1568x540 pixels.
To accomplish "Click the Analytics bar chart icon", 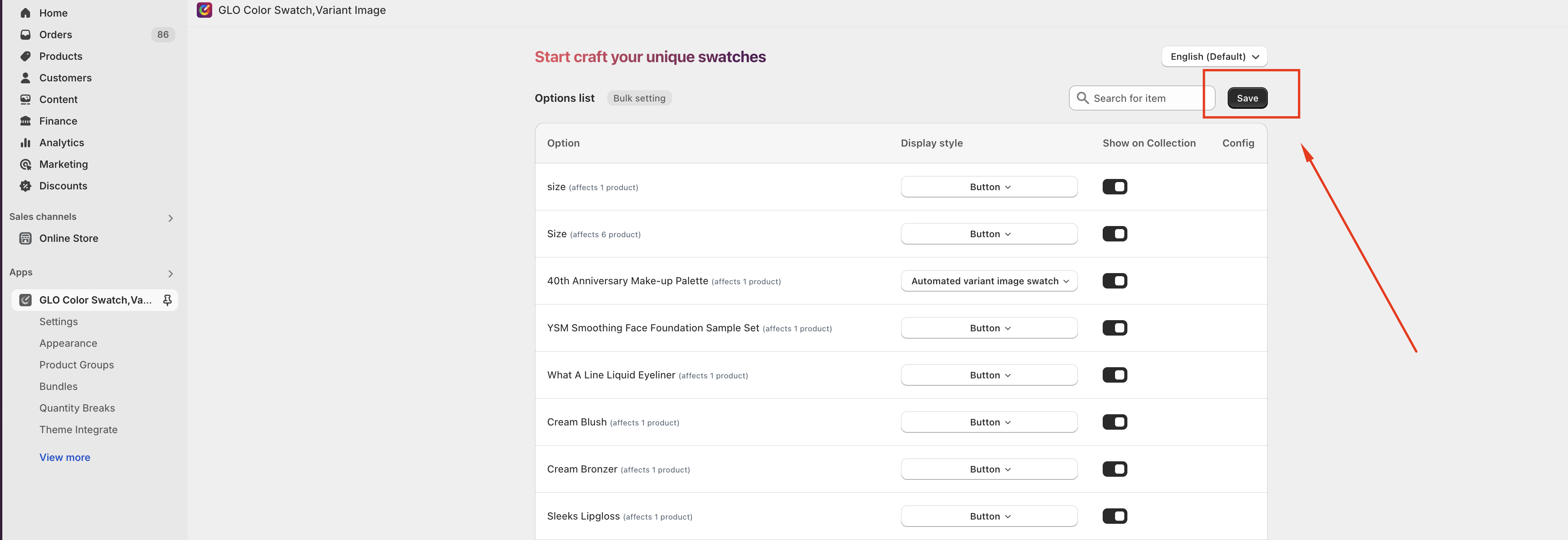I will (25, 142).
